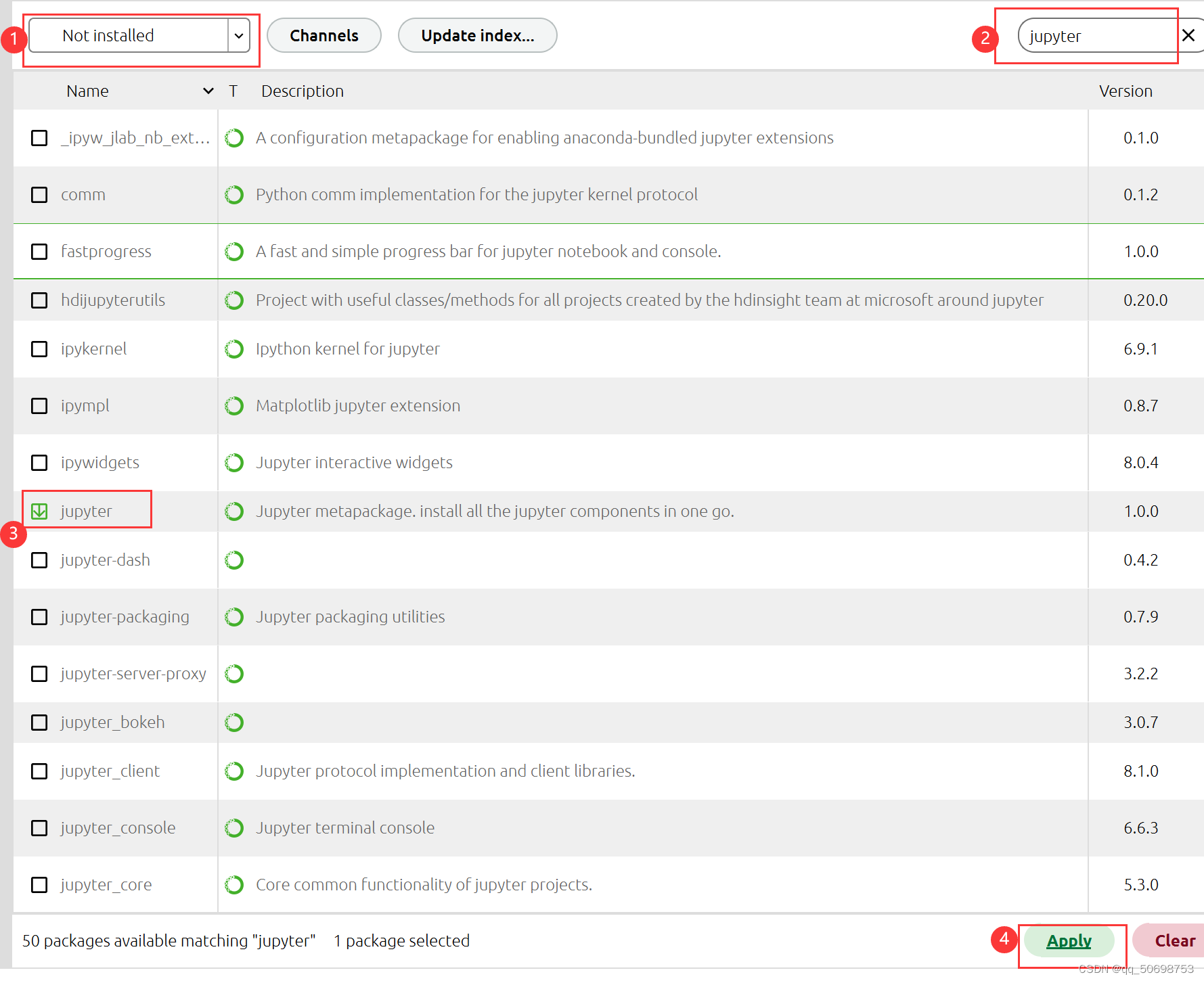The image size is (1204, 981).
Task: Click the type icon in the jupyter_core row
Action: [234, 885]
